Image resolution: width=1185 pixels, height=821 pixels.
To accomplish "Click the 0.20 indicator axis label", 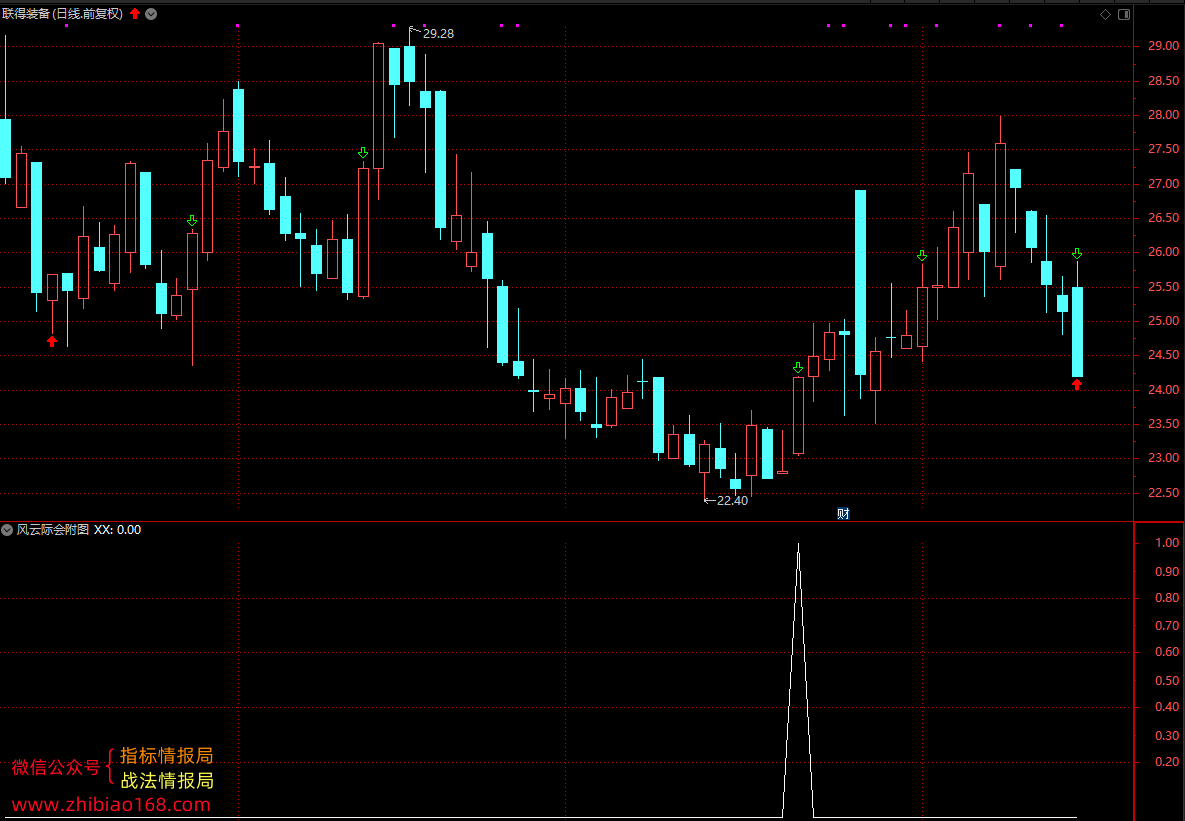I will (1167, 761).
